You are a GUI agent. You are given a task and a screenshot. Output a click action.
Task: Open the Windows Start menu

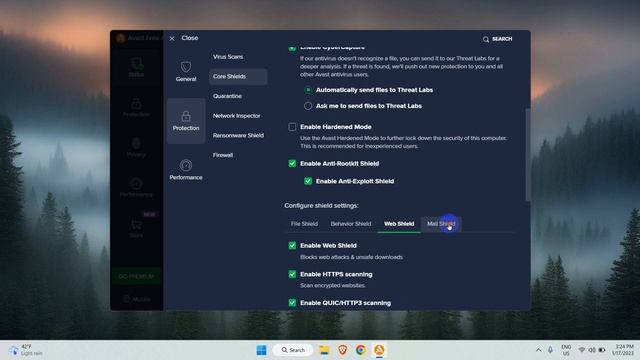point(261,350)
